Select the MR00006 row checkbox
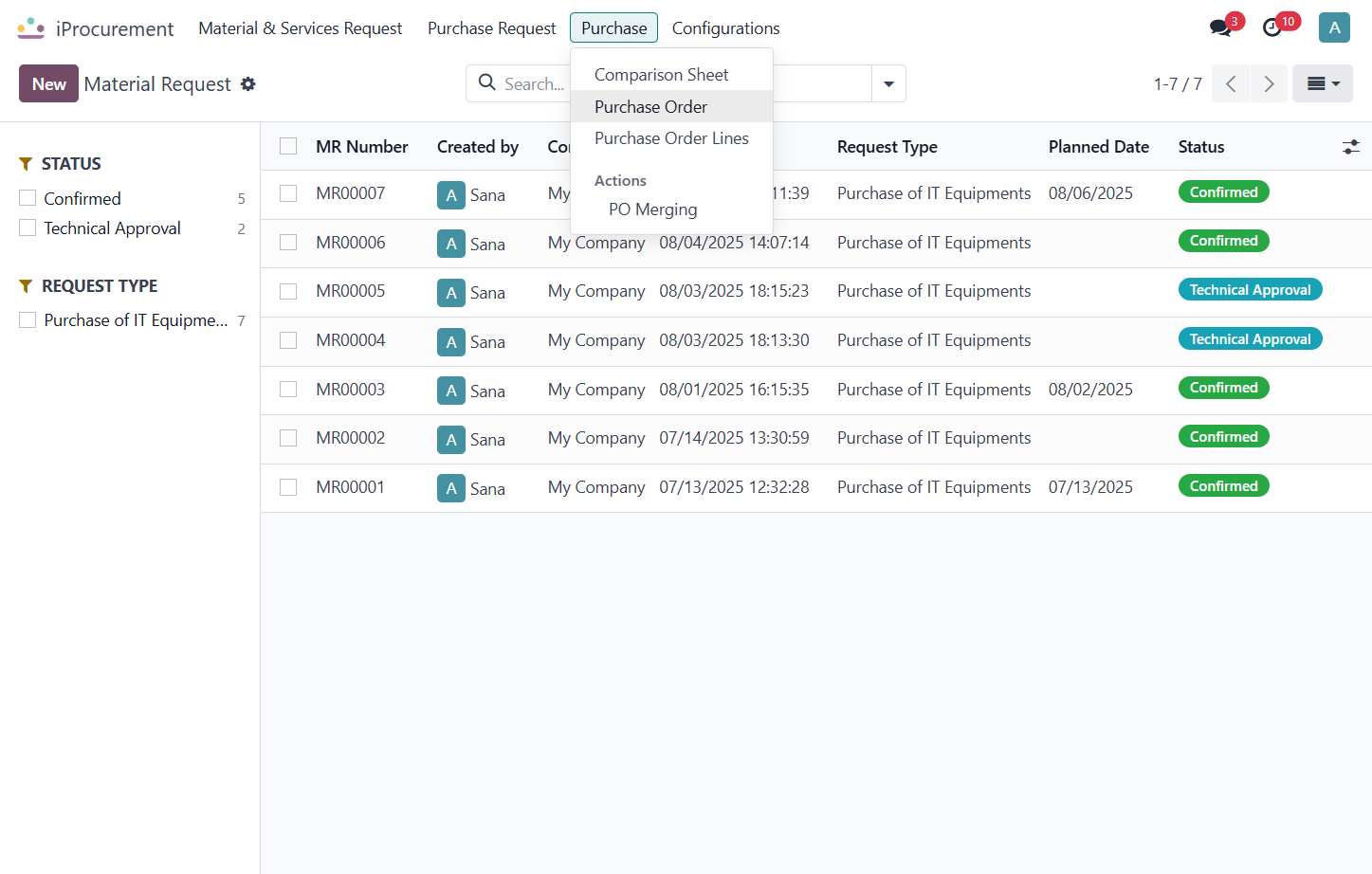Viewport: 1372px width, 874px height. coord(288,243)
